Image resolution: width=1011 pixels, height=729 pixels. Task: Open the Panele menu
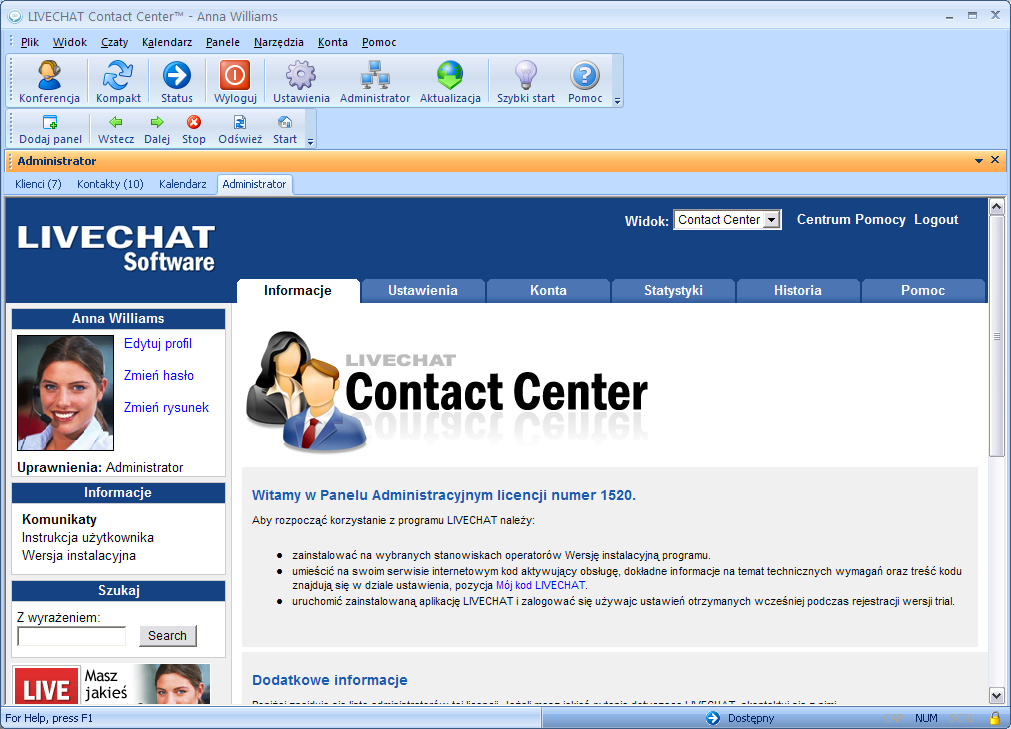pos(222,43)
